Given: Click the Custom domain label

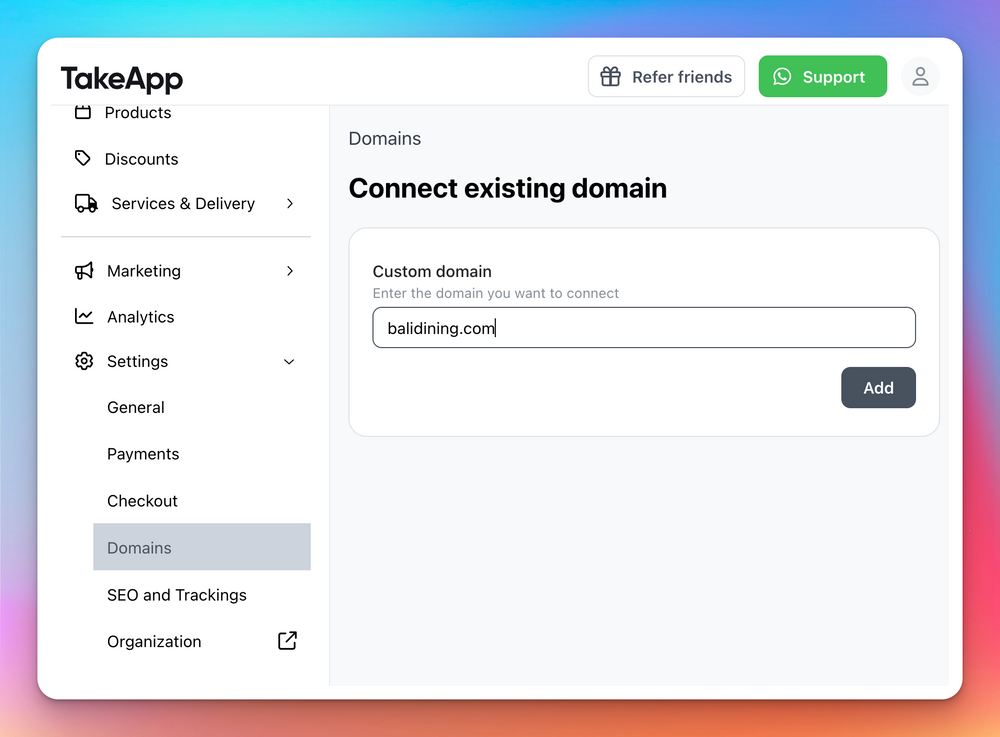Looking at the screenshot, I should [x=432, y=272].
